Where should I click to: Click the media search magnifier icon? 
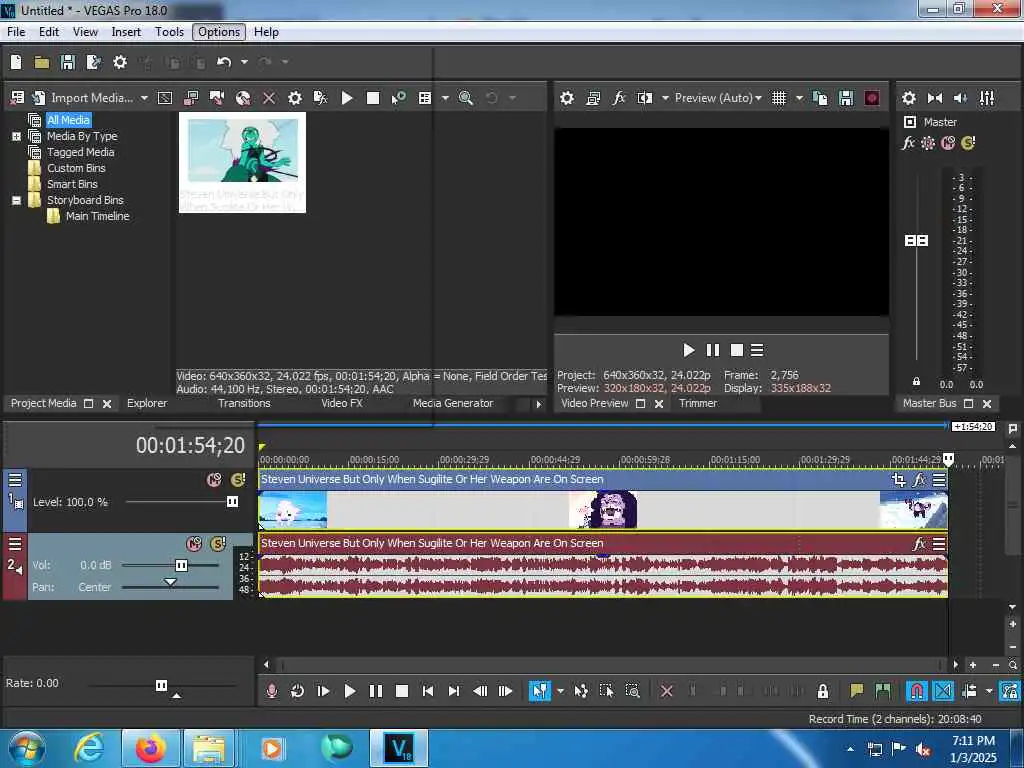(x=466, y=98)
